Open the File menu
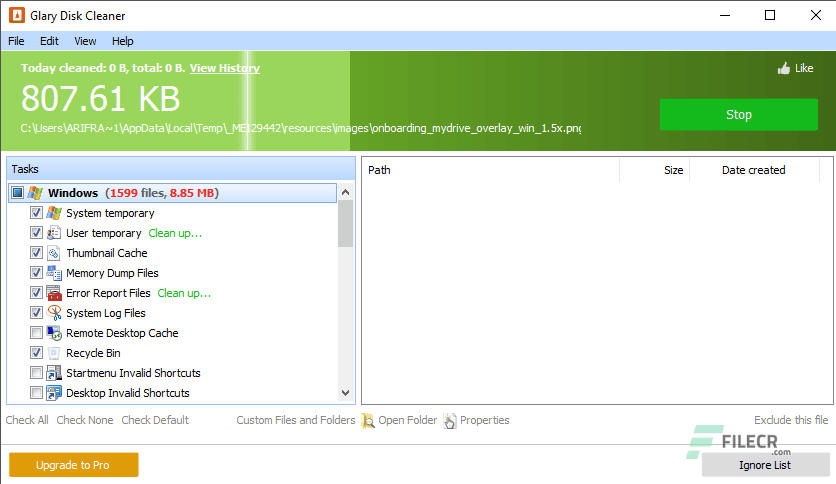The height and width of the screenshot is (484, 836). tap(16, 41)
